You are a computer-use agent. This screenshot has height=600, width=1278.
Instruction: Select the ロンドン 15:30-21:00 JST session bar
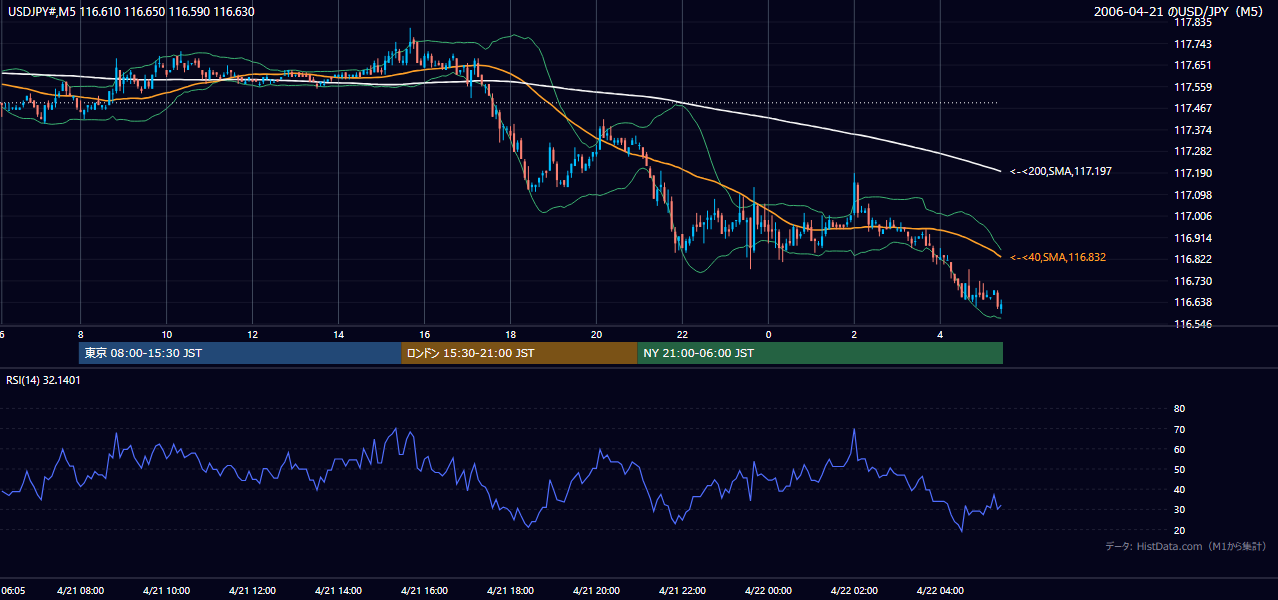(519, 353)
